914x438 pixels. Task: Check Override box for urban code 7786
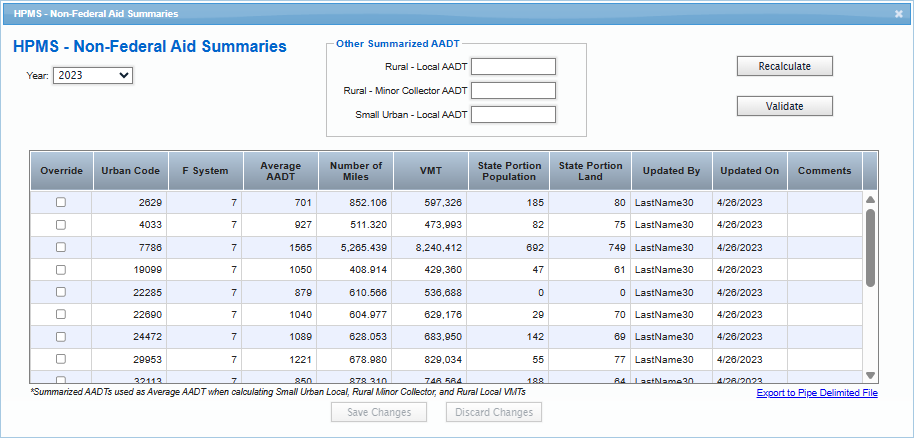click(61, 247)
